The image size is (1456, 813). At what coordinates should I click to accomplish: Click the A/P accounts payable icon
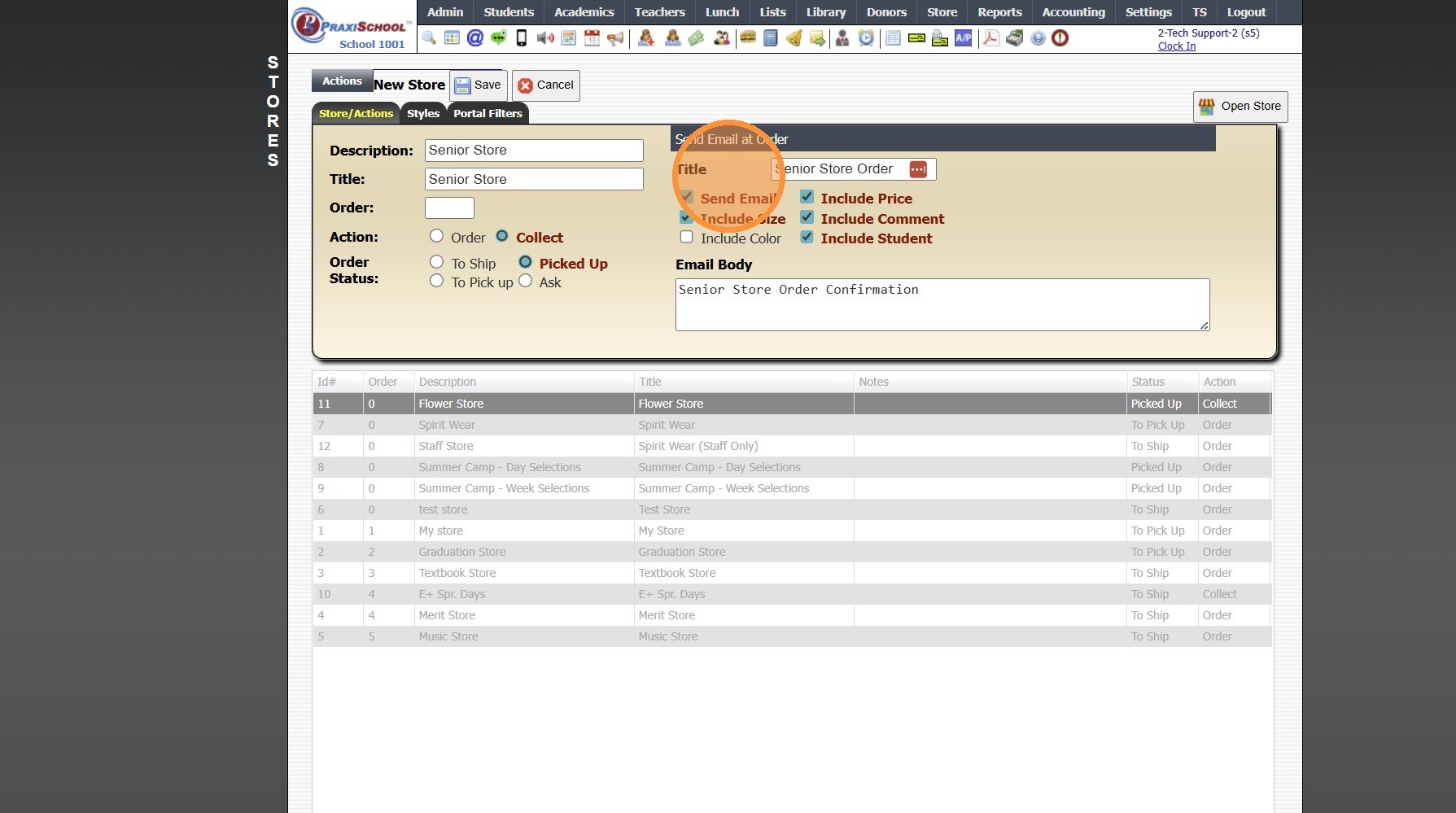(964, 38)
